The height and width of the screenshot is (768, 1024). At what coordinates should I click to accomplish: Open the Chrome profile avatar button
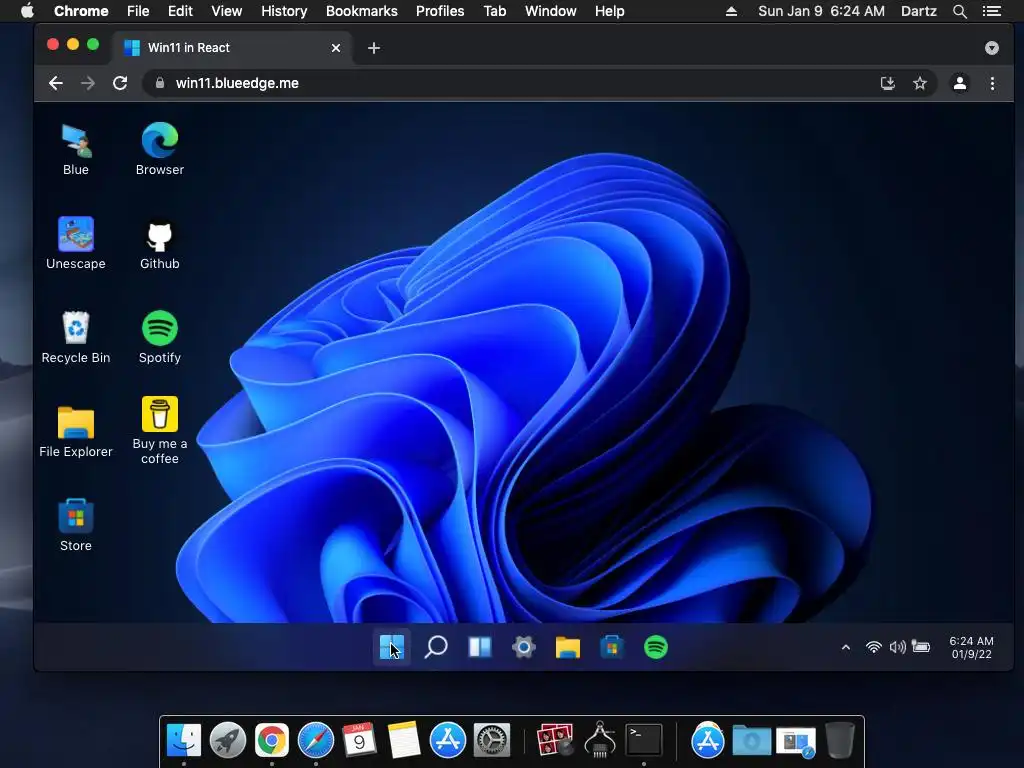point(960,83)
